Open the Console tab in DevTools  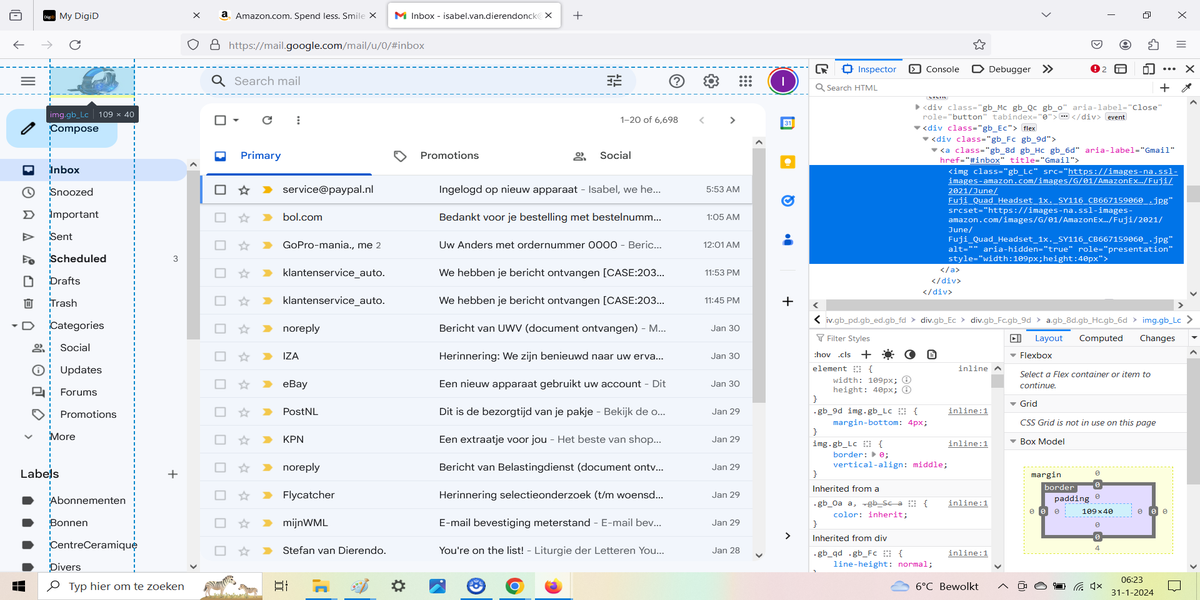point(934,69)
